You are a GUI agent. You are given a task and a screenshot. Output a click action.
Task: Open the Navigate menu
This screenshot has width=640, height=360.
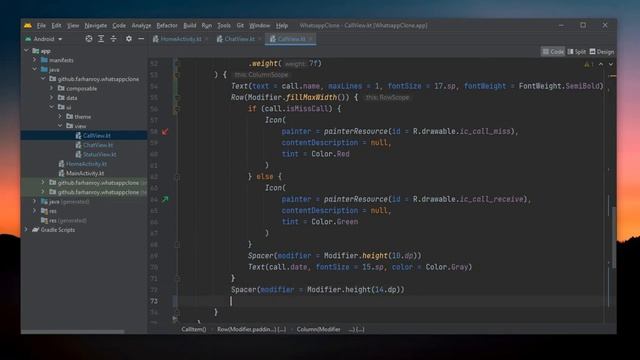[x=96, y=25]
